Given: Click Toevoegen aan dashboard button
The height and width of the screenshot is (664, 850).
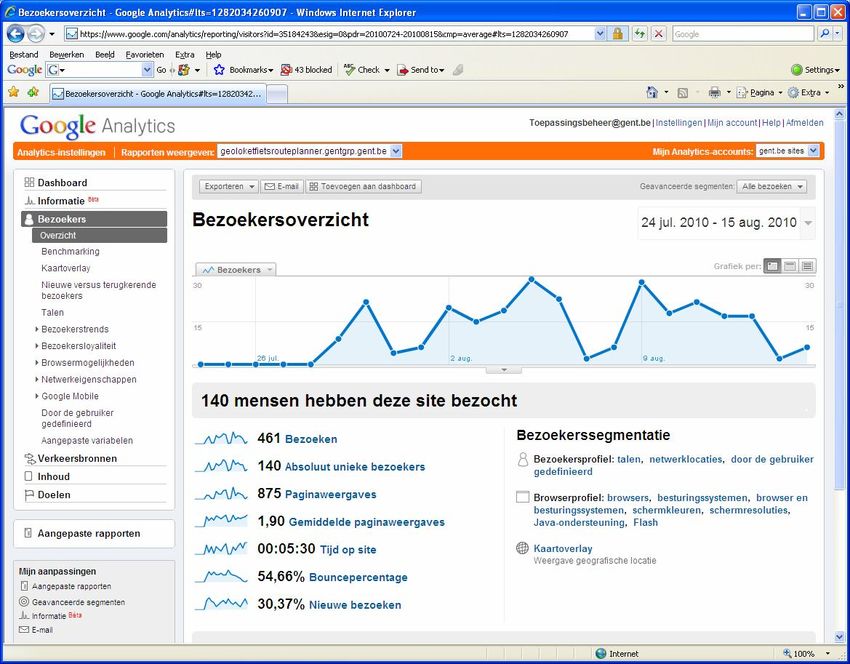Looking at the screenshot, I should coord(363,186).
